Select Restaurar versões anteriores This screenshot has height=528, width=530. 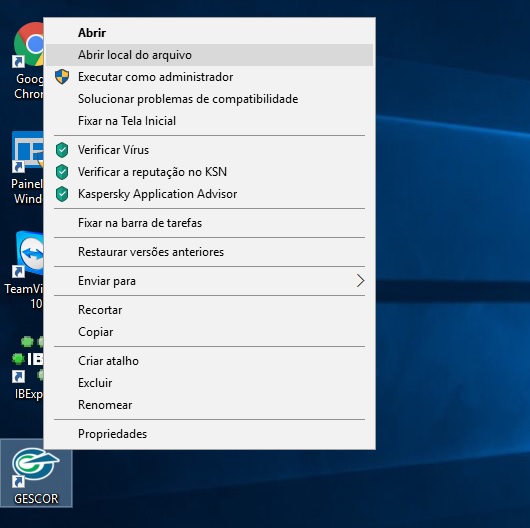pyautogui.click(x=209, y=252)
